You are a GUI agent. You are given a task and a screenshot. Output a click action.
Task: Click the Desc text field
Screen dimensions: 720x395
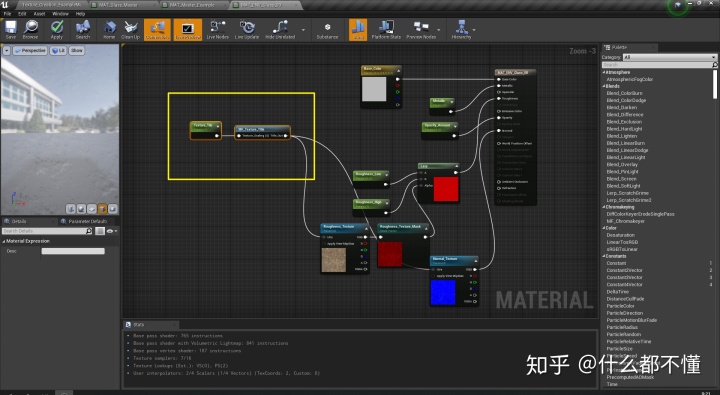[73, 251]
